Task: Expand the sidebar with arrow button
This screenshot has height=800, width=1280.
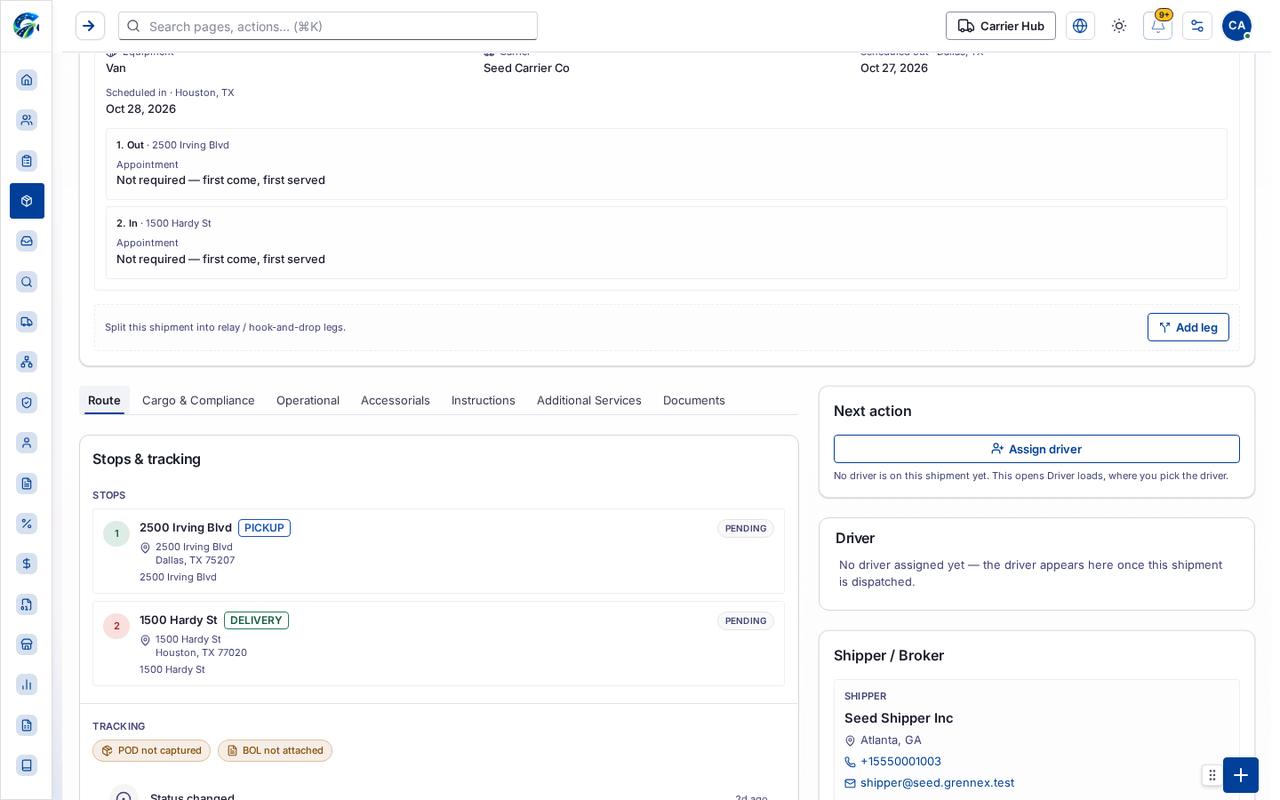Action: [90, 26]
